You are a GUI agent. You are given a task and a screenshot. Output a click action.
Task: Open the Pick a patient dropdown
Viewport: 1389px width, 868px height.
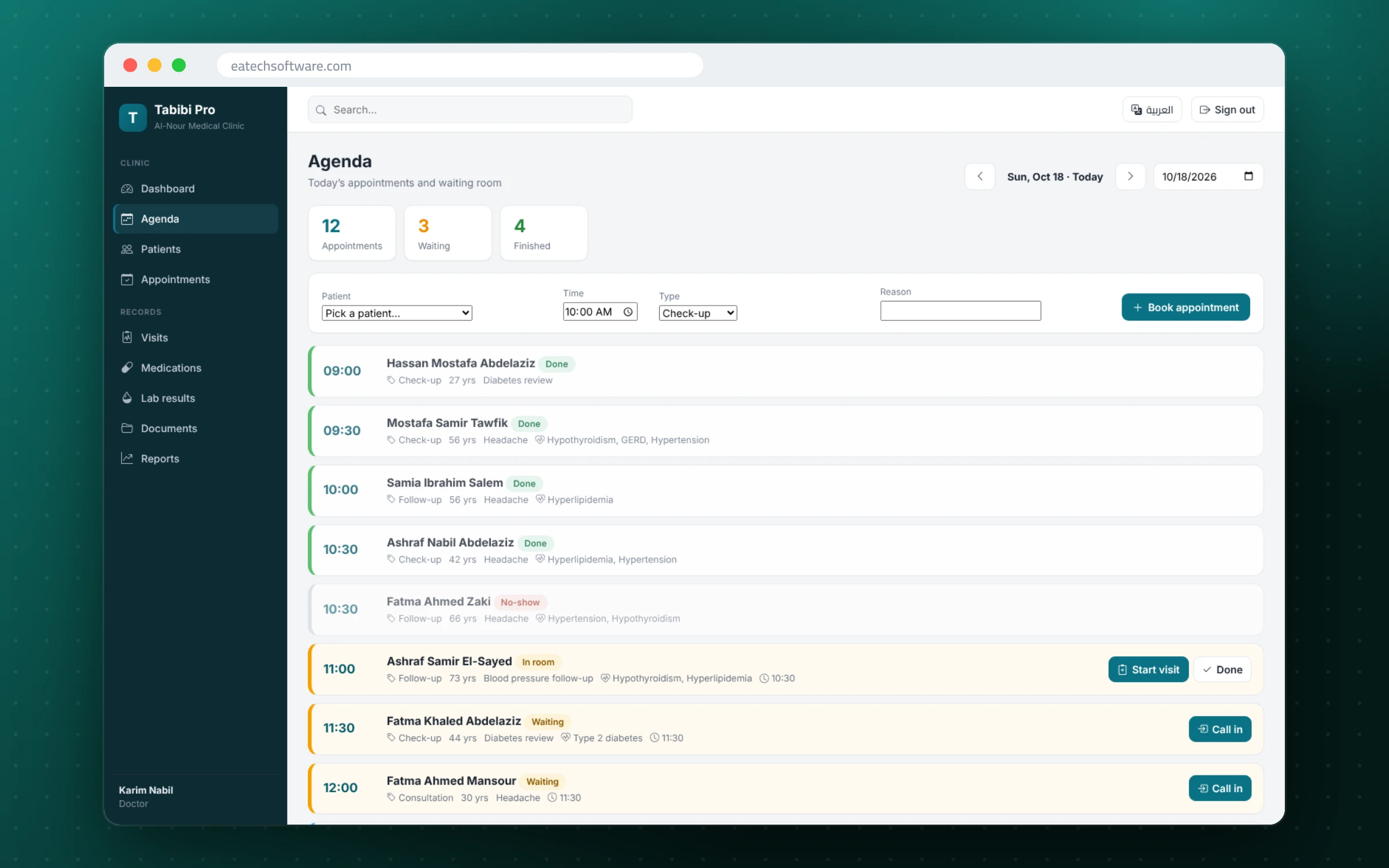(x=397, y=313)
